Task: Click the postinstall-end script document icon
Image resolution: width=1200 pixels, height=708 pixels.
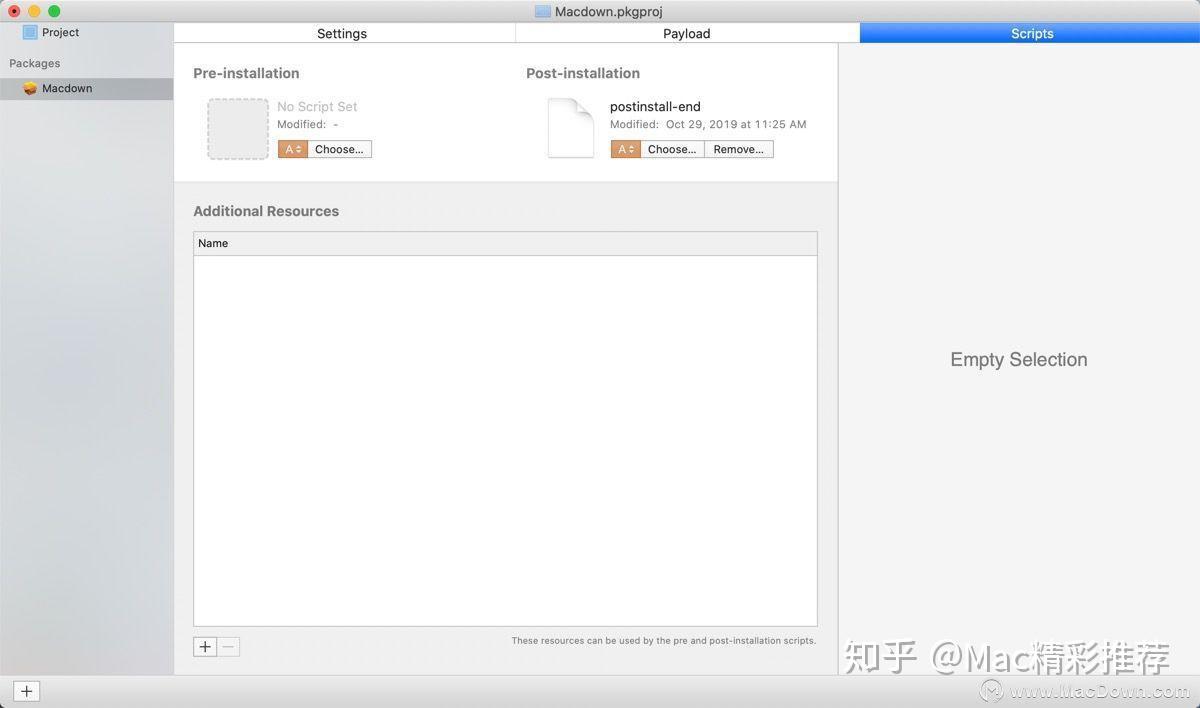Action: 570,127
